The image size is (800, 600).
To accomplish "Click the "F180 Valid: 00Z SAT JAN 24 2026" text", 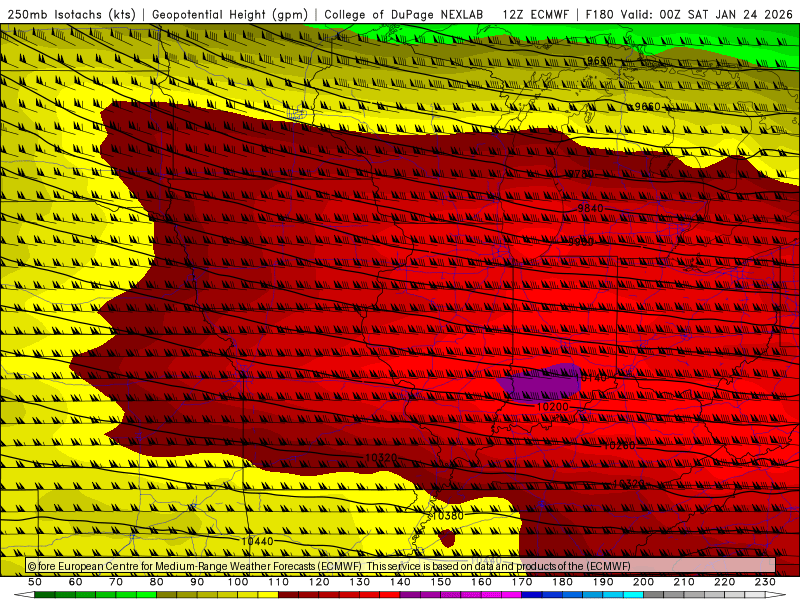I will 689,15.
